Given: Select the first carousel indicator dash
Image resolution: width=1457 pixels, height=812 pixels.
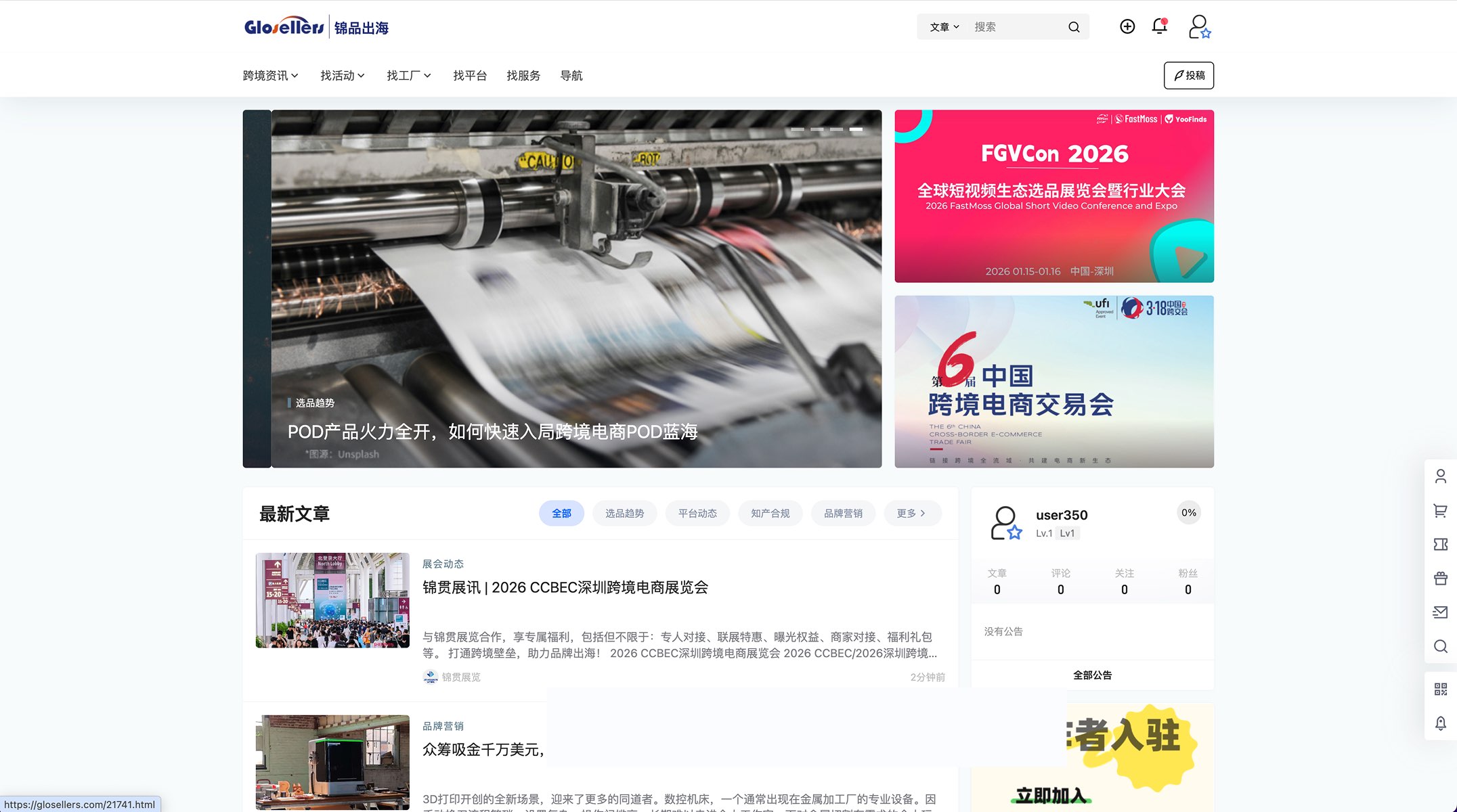Looking at the screenshot, I should pos(798,129).
